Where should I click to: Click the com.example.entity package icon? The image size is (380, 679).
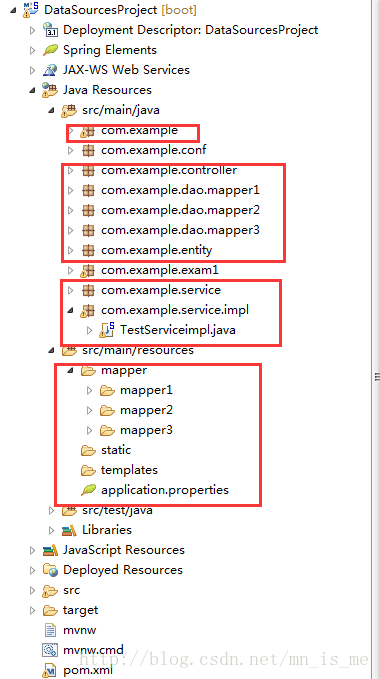tap(88, 250)
